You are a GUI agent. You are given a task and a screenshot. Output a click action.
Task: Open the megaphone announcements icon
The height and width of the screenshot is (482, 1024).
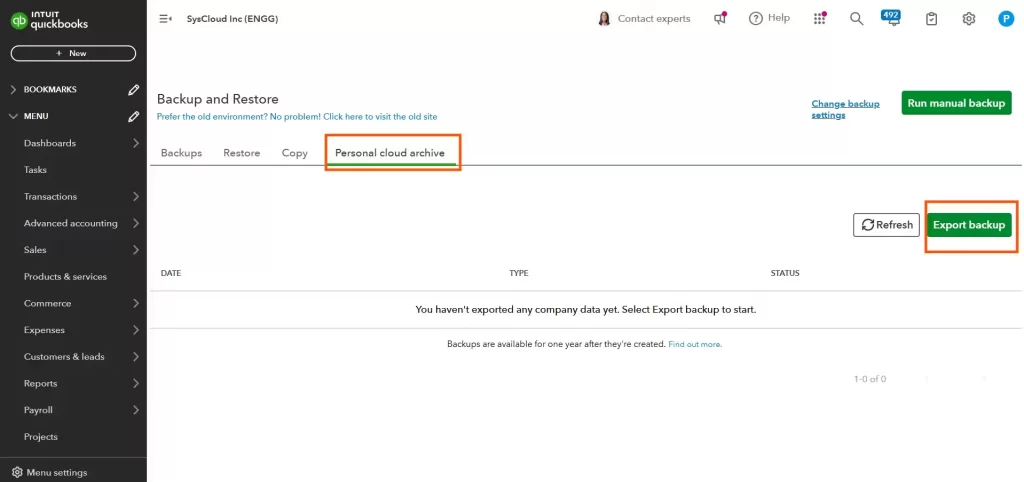[x=720, y=19]
